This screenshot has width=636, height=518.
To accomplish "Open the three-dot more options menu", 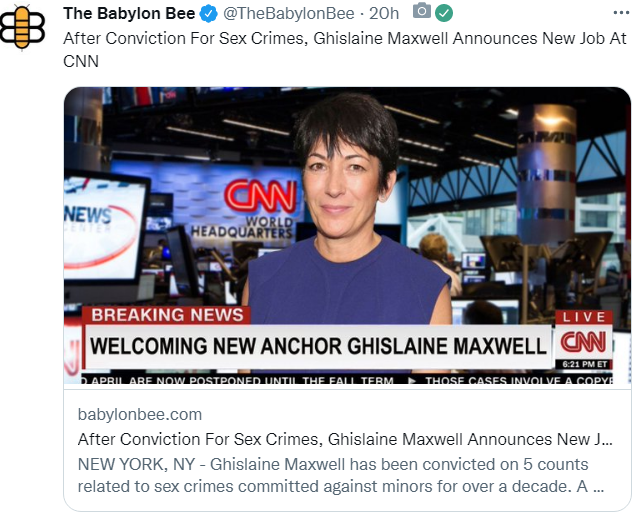I will 622,13.
